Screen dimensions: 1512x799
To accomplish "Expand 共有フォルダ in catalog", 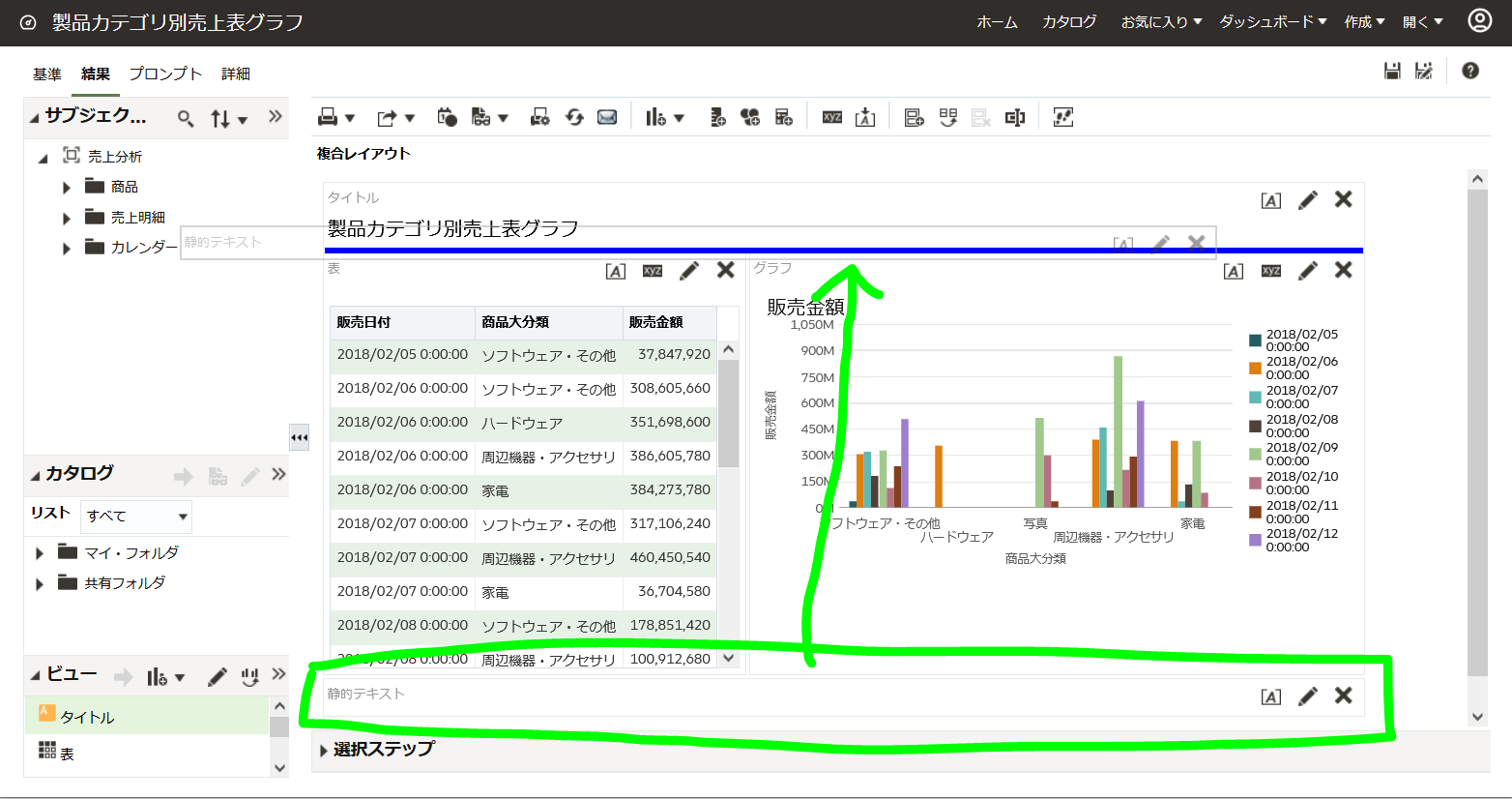I will pyautogui.click(x=40, y=584).
